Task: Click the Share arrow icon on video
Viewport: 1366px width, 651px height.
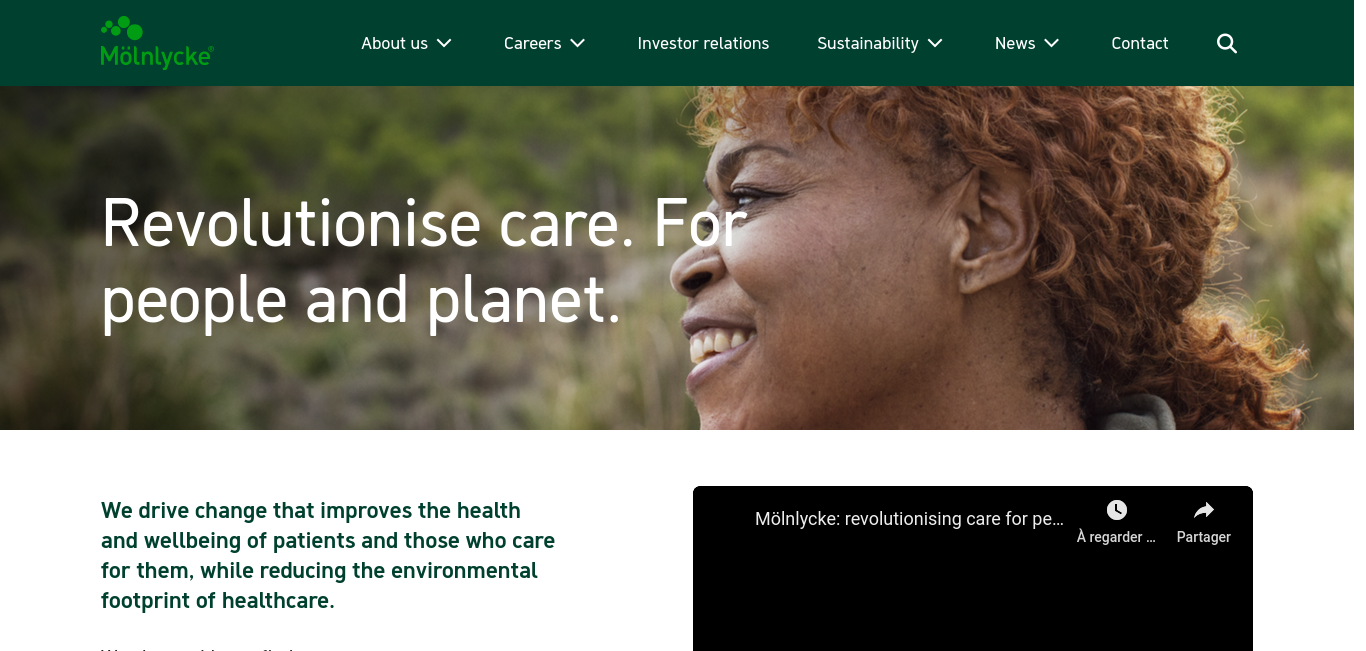Action: coord(1204,510)
